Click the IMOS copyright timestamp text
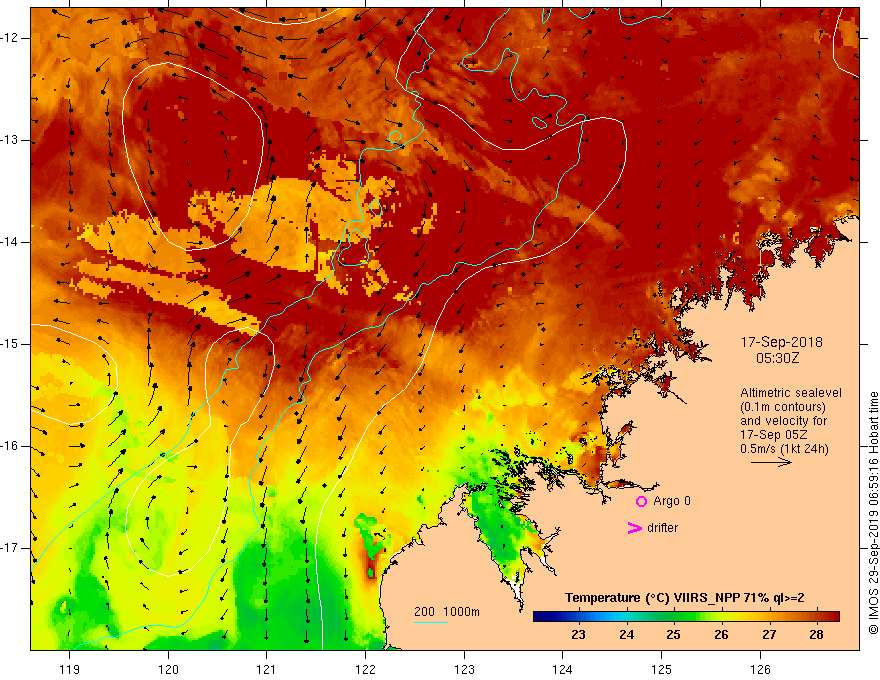This screenshot has width=880, height=680. [x=873, y=513]
